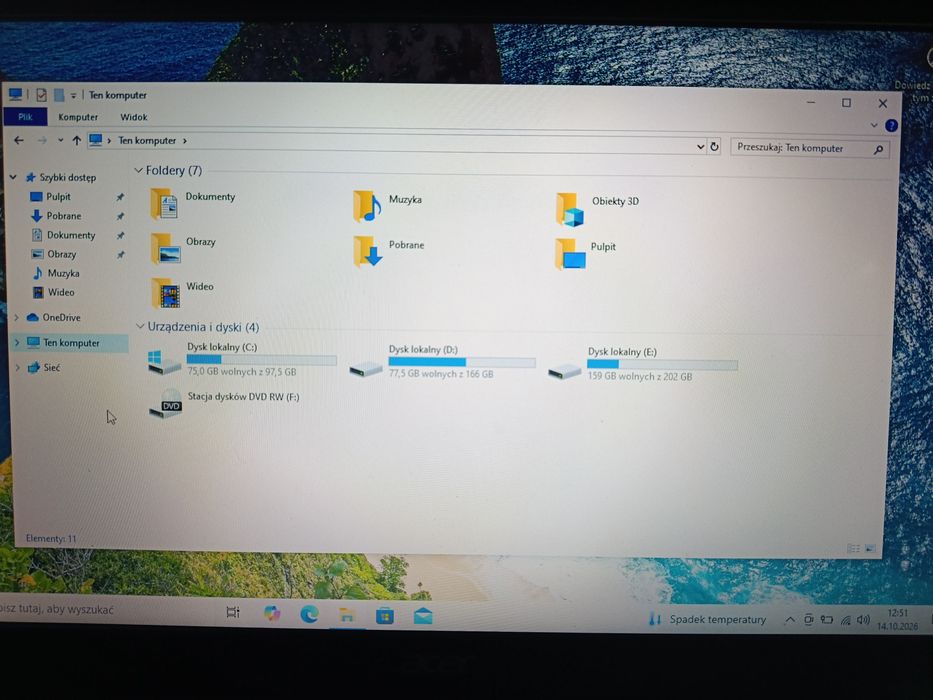The image size is (933, 700).
Task: Click File Explorer taskbar icon
Action: pyautogui.click(x=346, y=615)
